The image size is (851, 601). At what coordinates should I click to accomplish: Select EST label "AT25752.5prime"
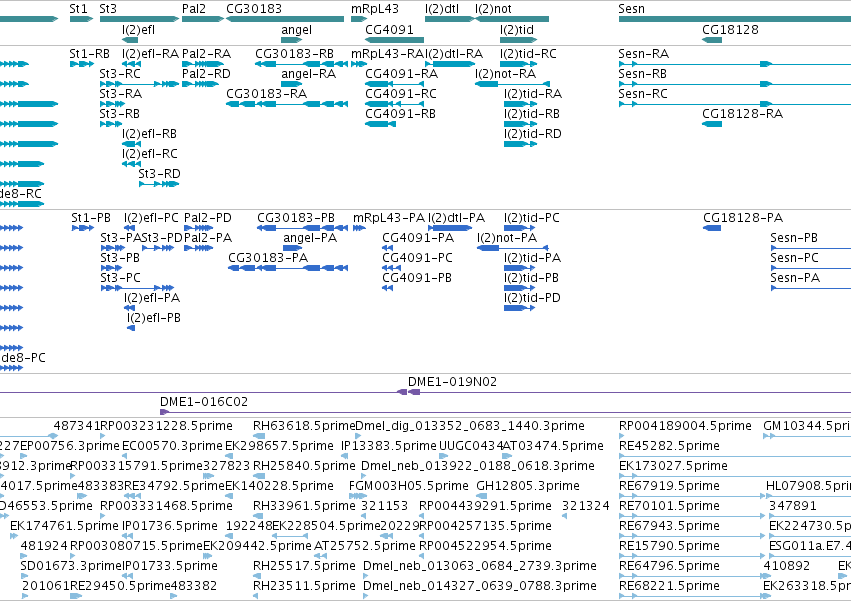(365, 546)
